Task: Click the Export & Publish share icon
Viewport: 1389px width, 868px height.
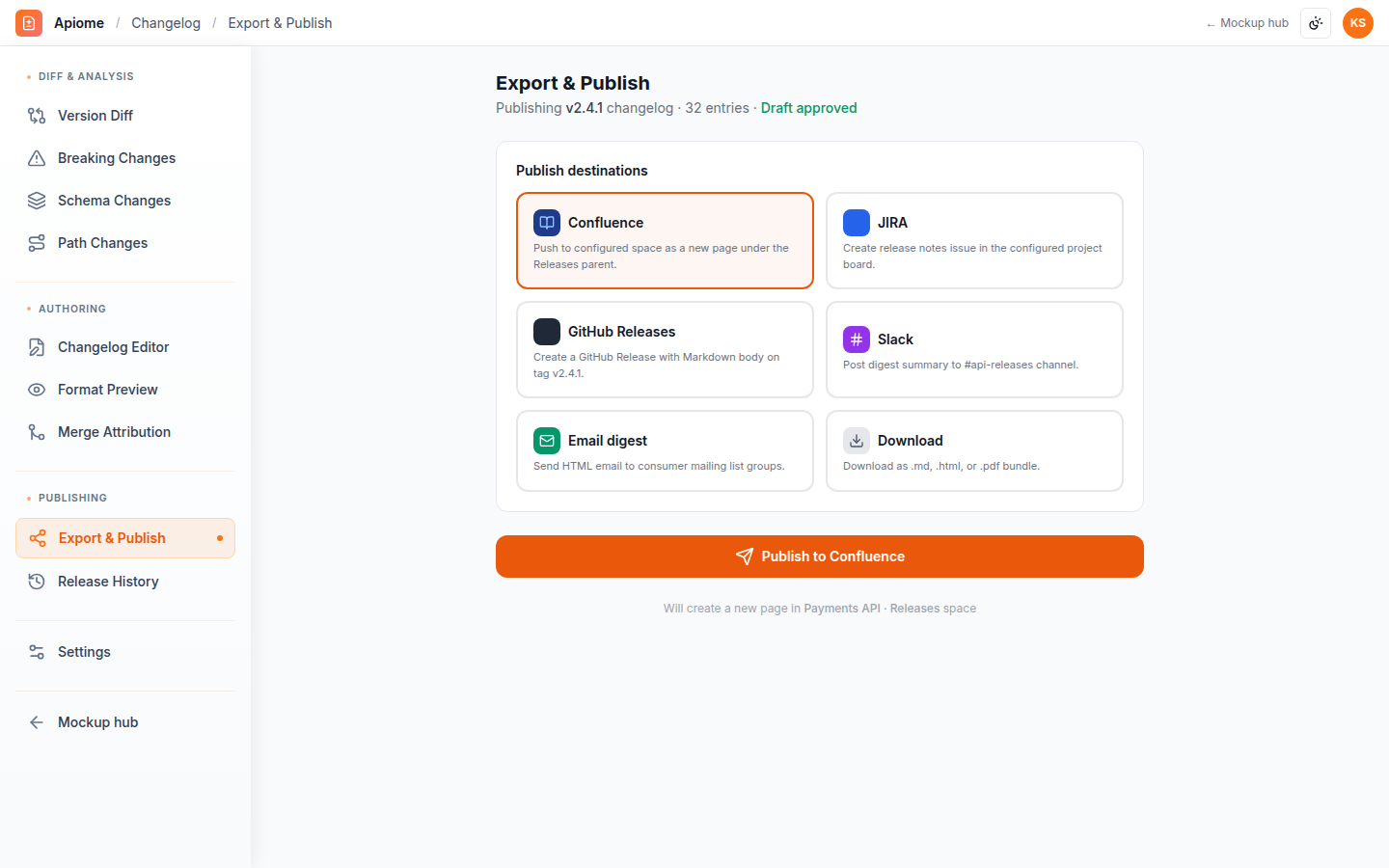Action: [x=38, y=538]
